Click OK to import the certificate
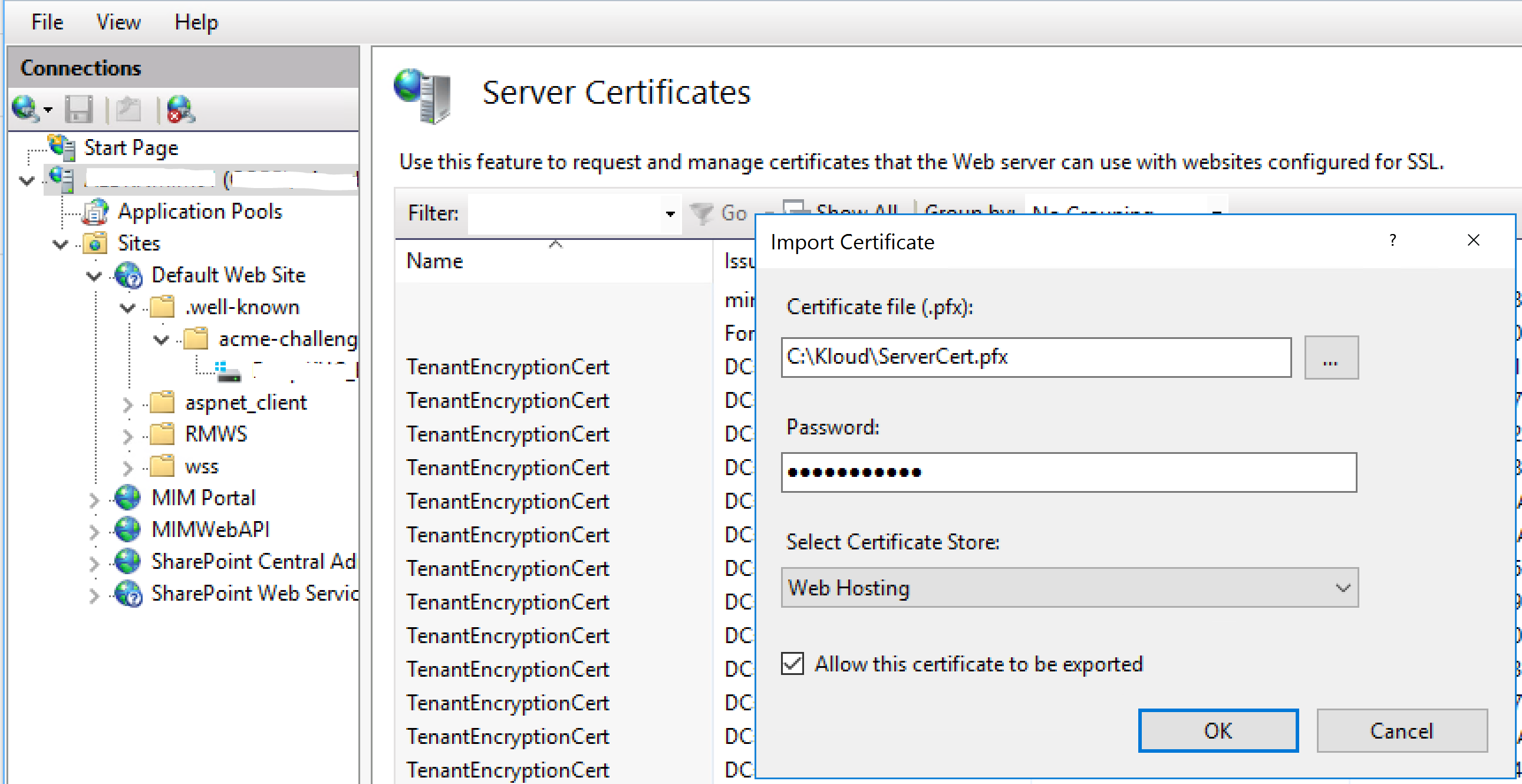This screenshot has width=1522, height=784. tap(1218, 731)
